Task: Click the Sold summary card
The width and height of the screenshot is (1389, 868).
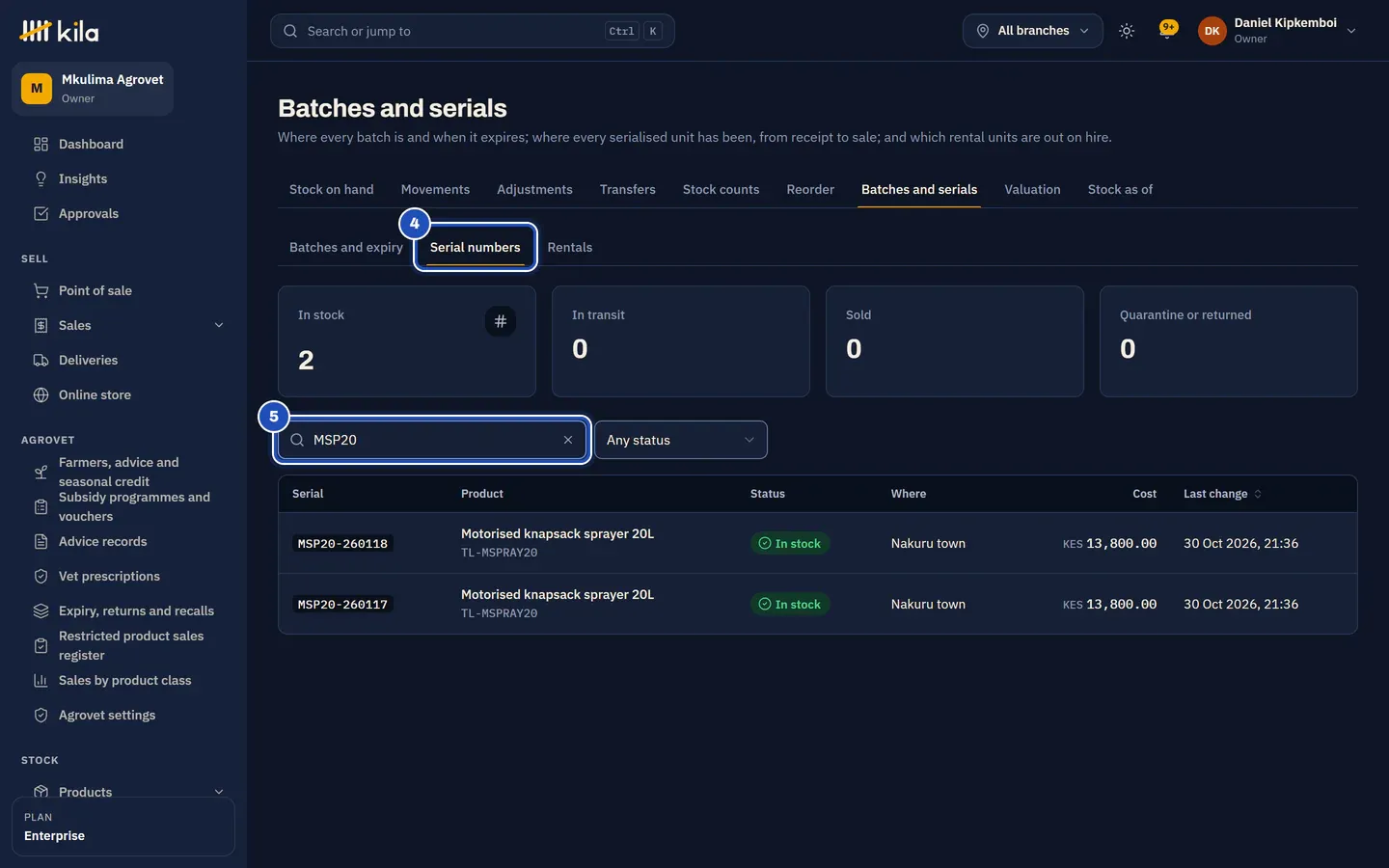Action: (x=955, y=341)
